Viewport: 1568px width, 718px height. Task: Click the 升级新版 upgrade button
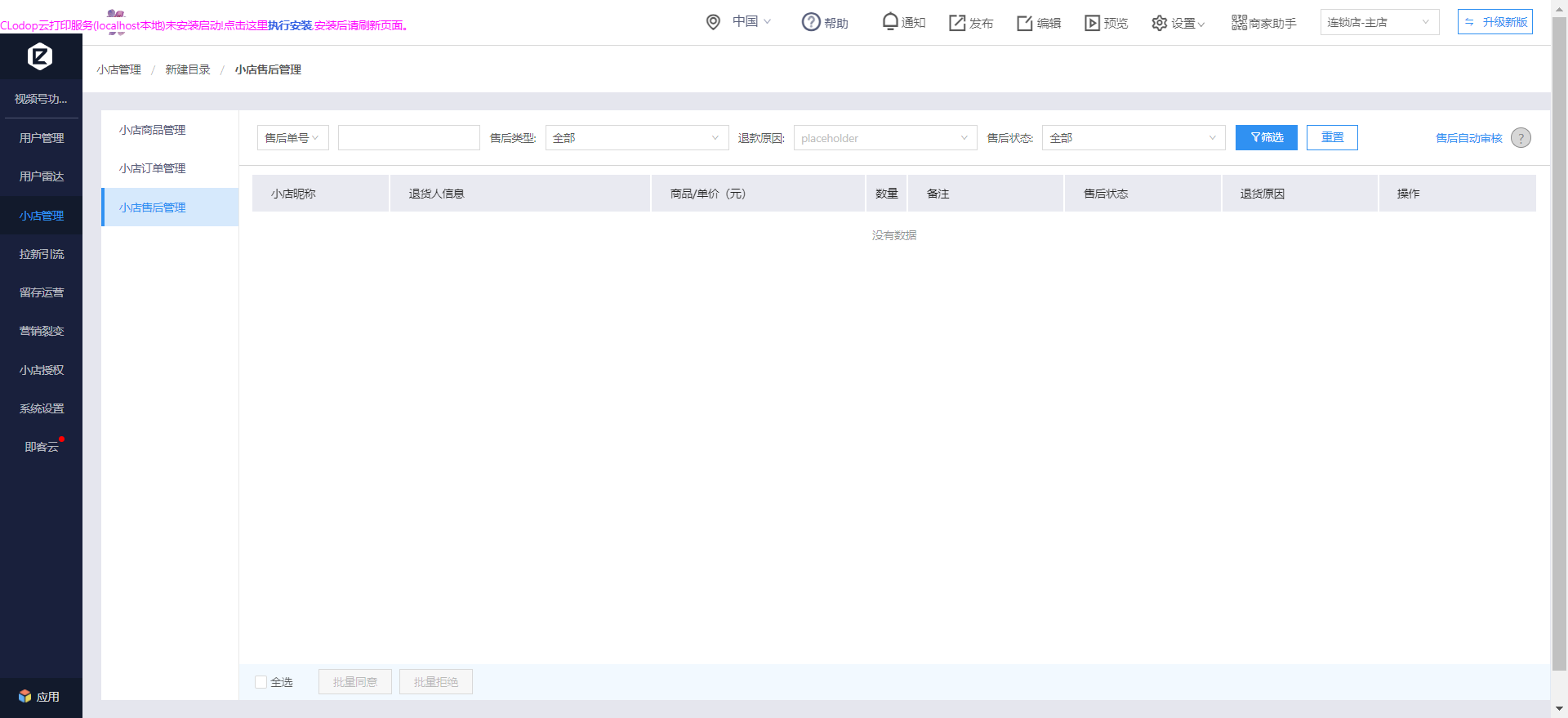(x=1494, y=22)
